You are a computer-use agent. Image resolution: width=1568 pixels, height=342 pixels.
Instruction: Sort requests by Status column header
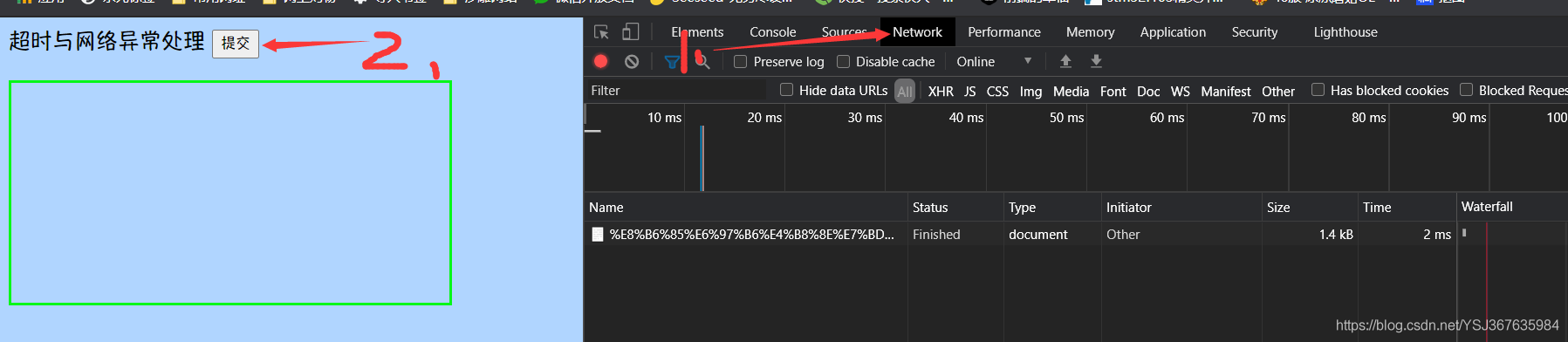point(955,208)
